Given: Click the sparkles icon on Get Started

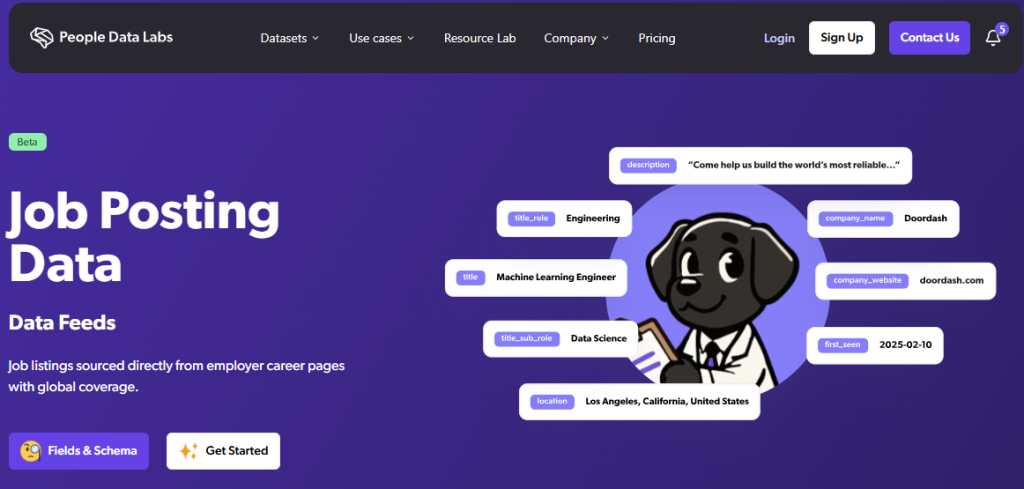Looking at the screenshot, I should (188, 451).
